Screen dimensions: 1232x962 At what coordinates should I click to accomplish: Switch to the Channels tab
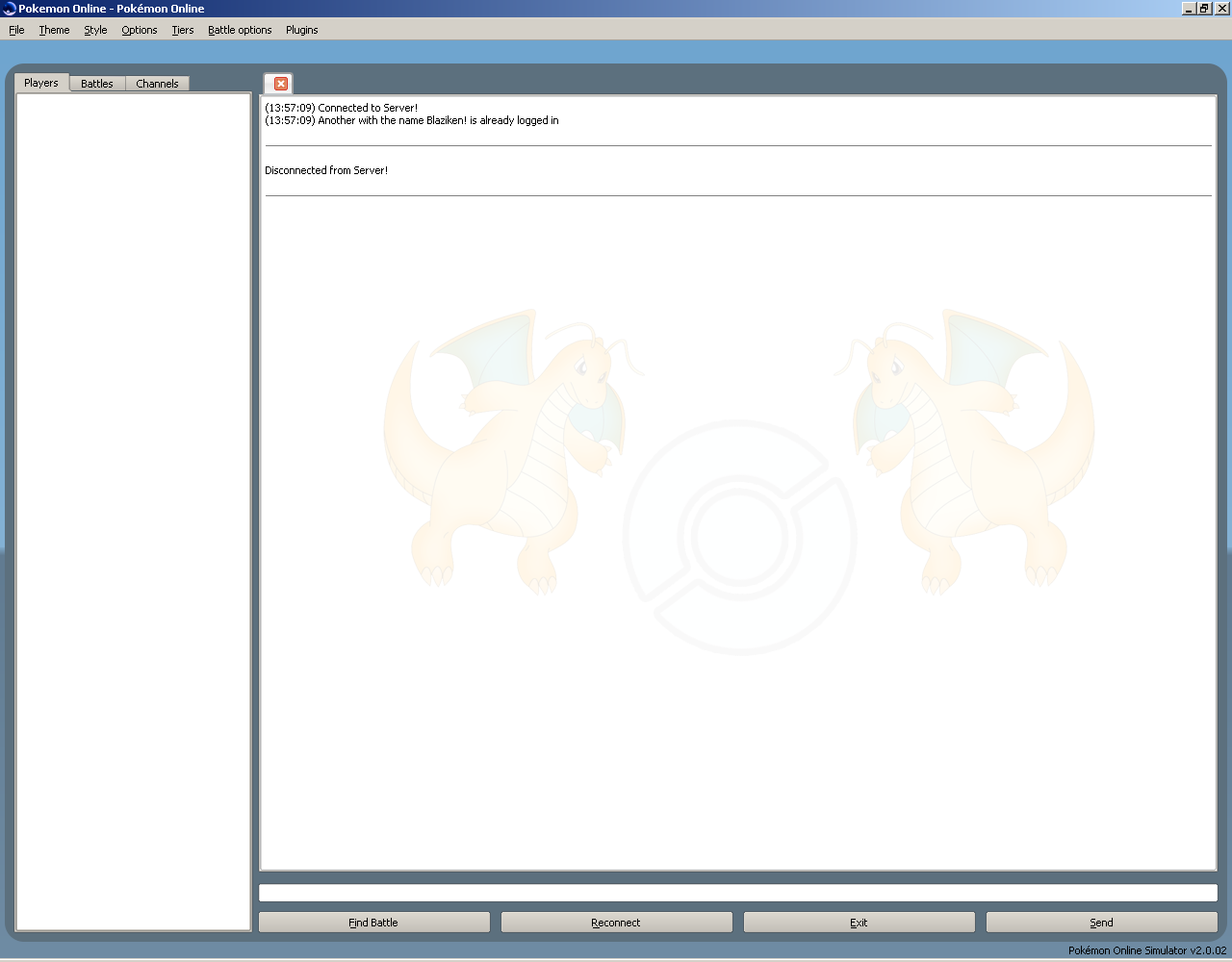(x=157, y=84)
